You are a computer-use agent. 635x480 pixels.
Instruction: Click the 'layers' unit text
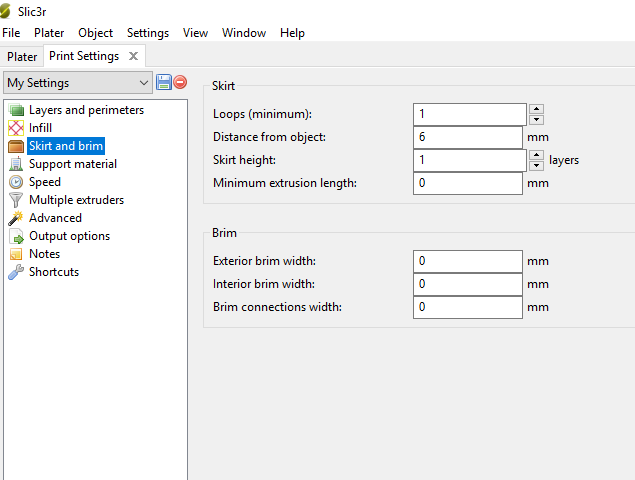(x=564, y=160)
